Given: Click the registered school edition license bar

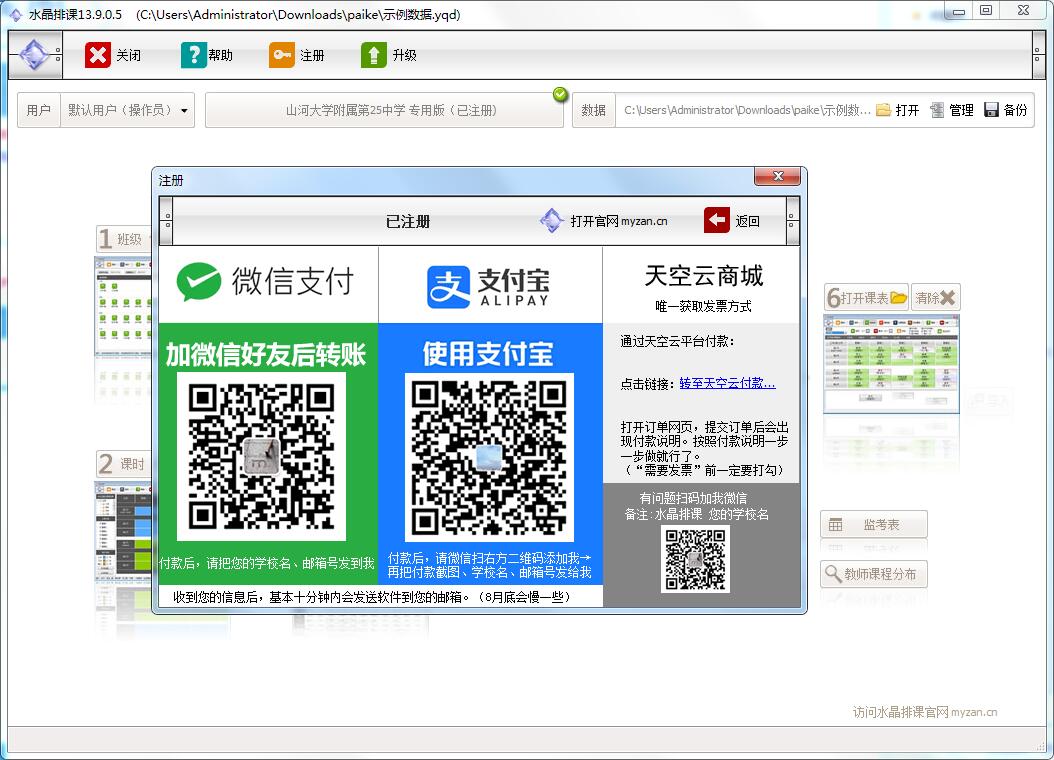Looking at the screenshot, I should point(384,110).
